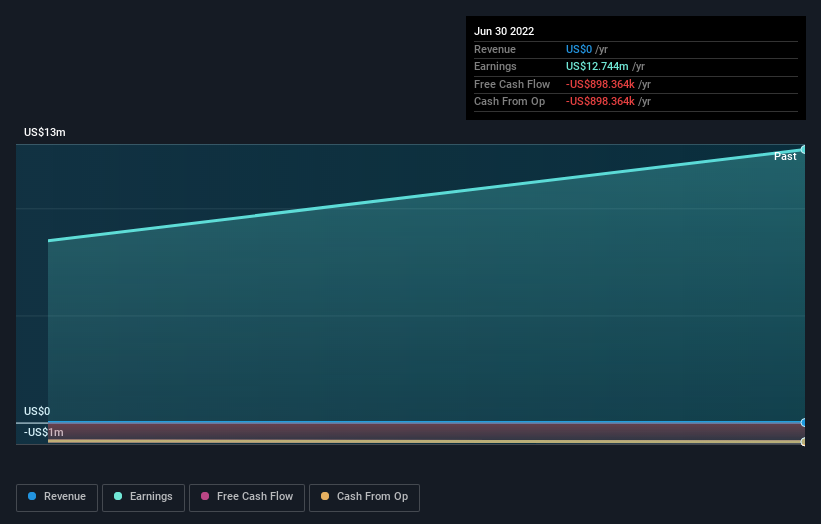
Task: Click the Earnings row label in tooltip
Action: pos(495,66)
